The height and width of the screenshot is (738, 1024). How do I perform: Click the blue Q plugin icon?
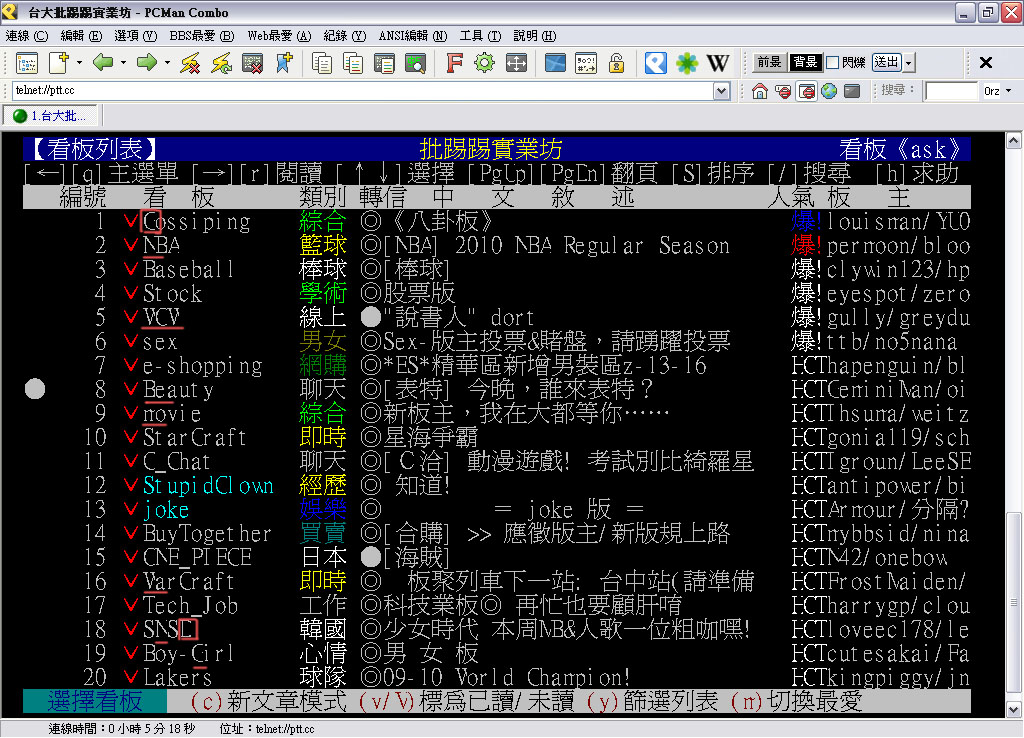coord(656,63)
